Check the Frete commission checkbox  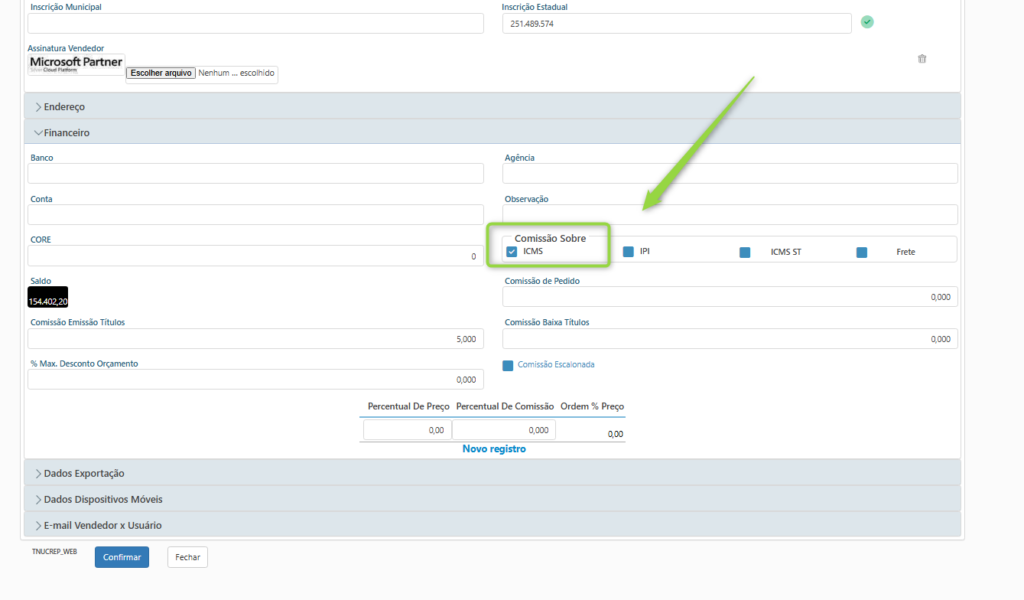[x=862, y=252]
